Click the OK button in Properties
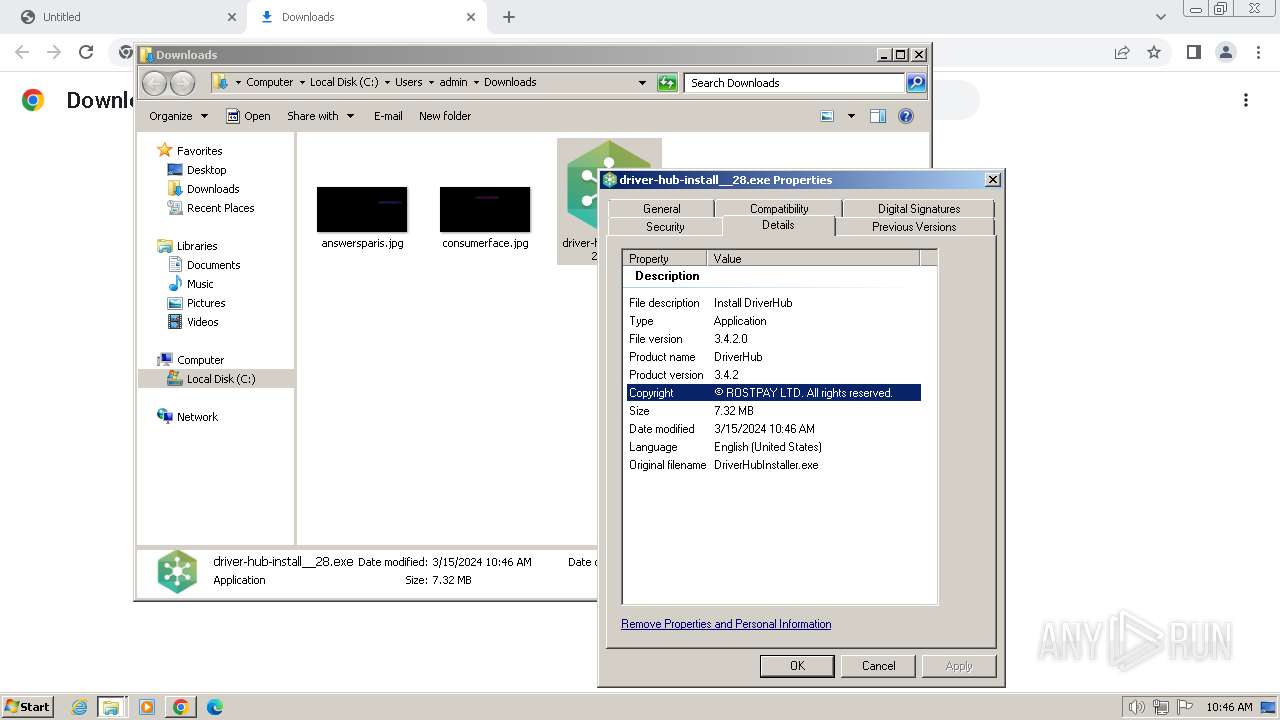The image size is (1280, 720). (x=797, y=666)
